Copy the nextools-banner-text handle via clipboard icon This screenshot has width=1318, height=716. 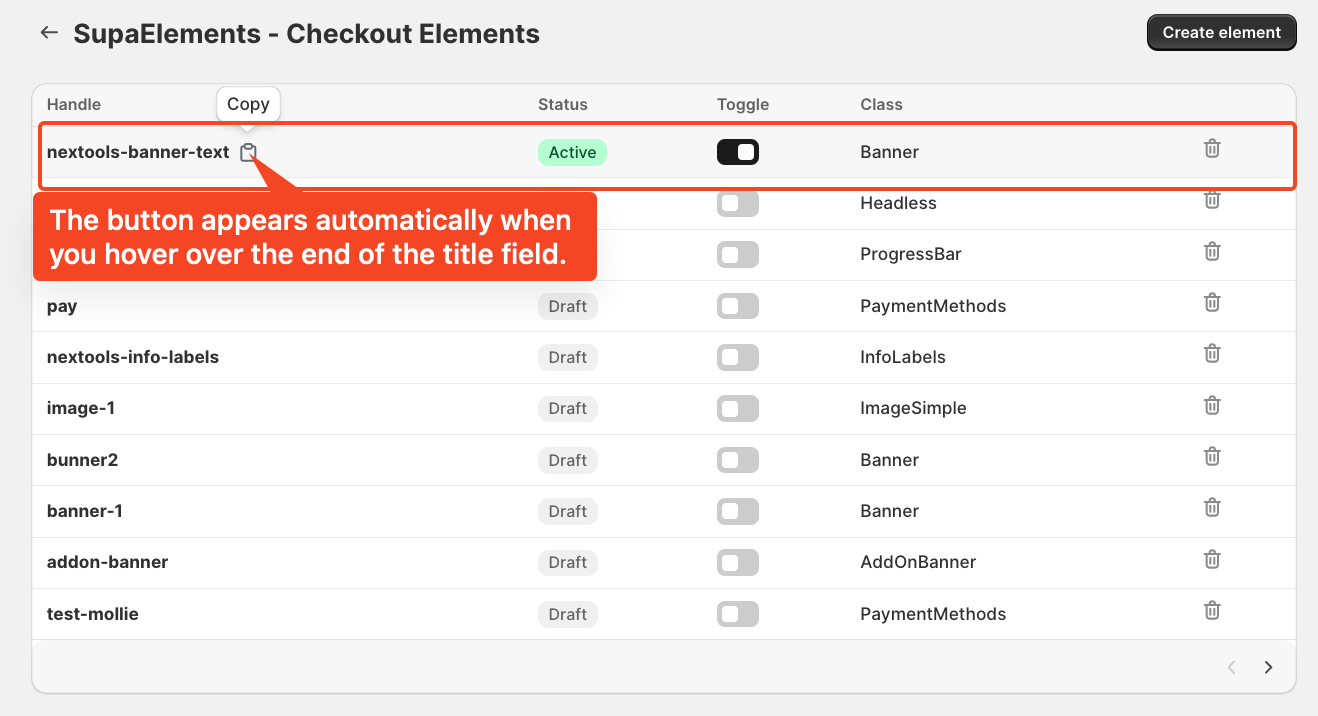click(248, 152)
